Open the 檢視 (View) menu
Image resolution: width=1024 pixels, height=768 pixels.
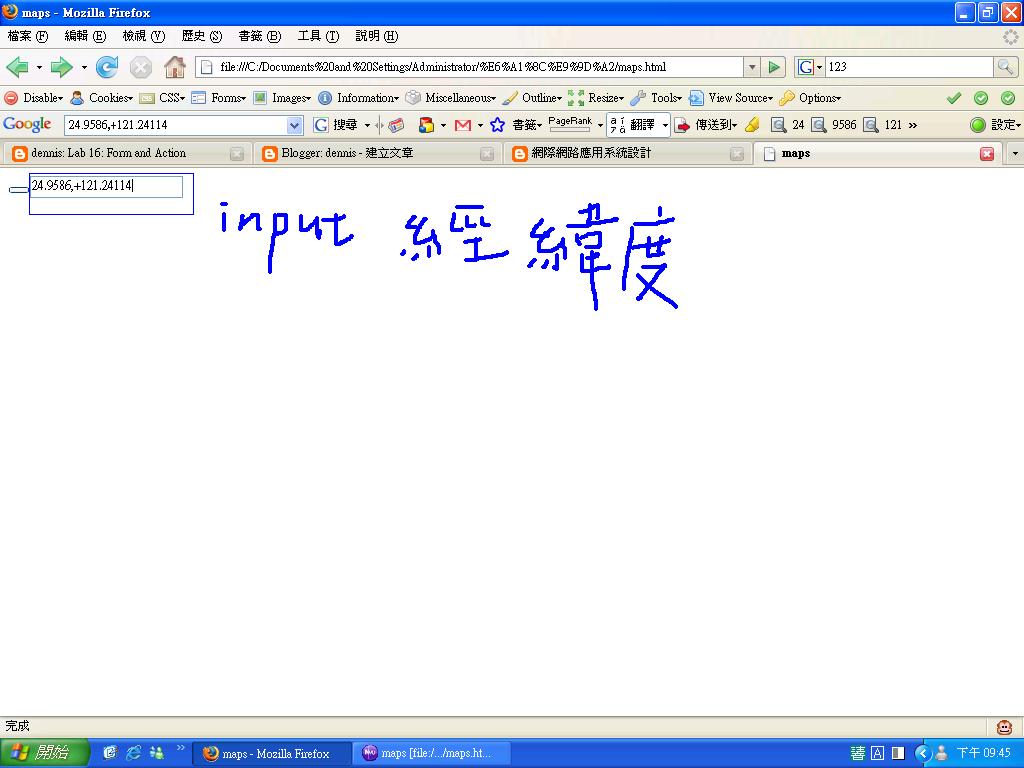point(143,36)
